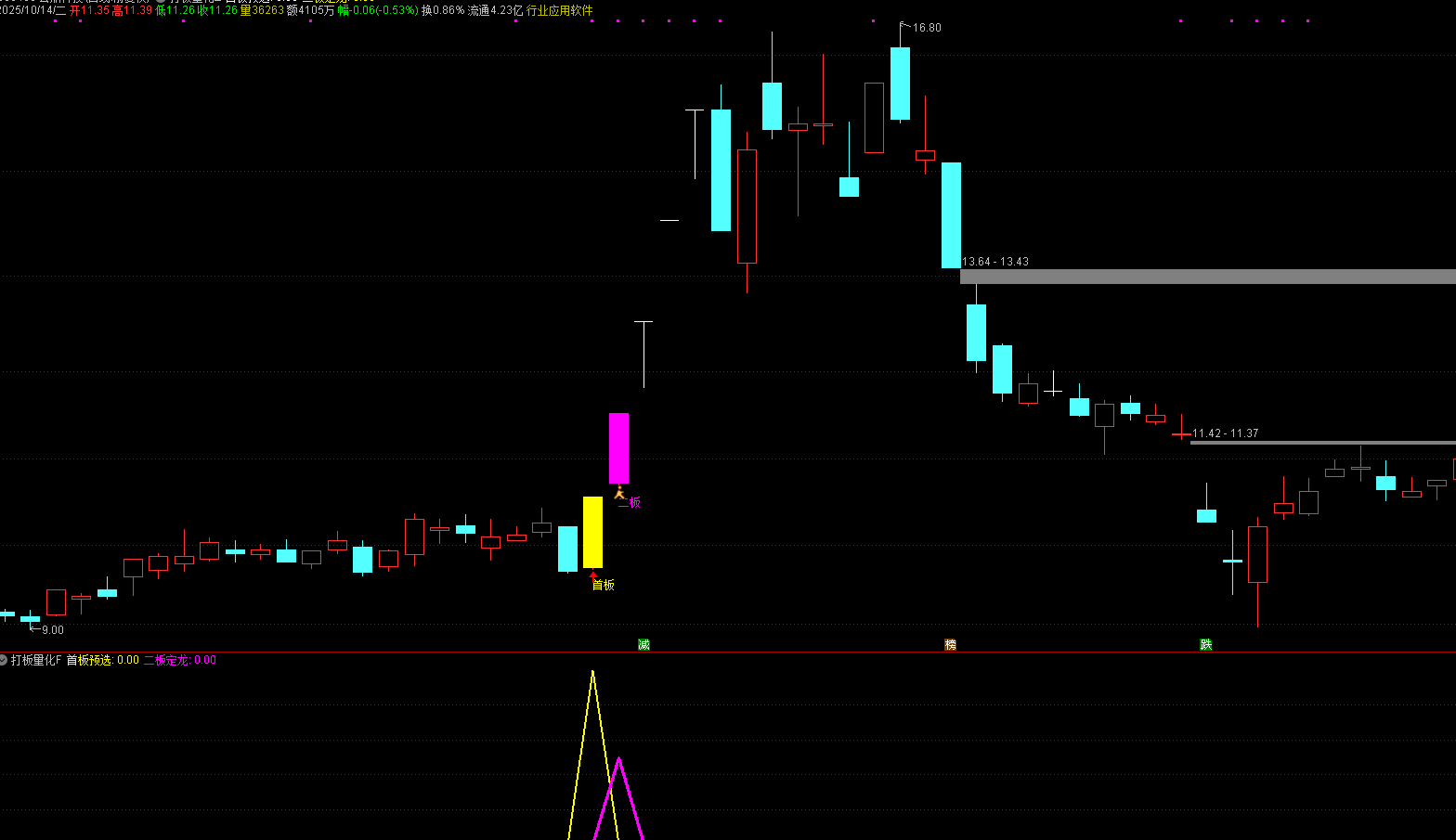The width and height of the screenshot is (1456, 840).
Task: Click the yellow spike peak in indicator panel
Action: coord(592,672)
